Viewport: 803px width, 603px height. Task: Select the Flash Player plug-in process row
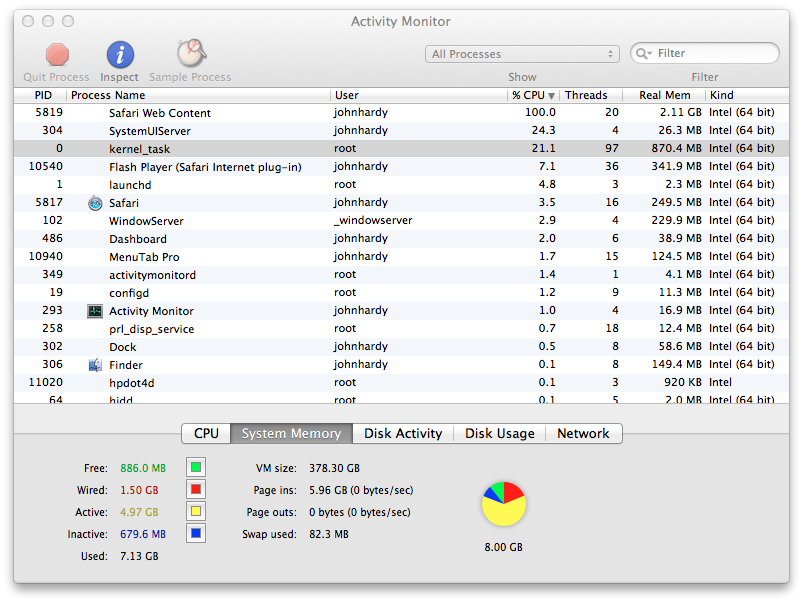tap(402, 167)
